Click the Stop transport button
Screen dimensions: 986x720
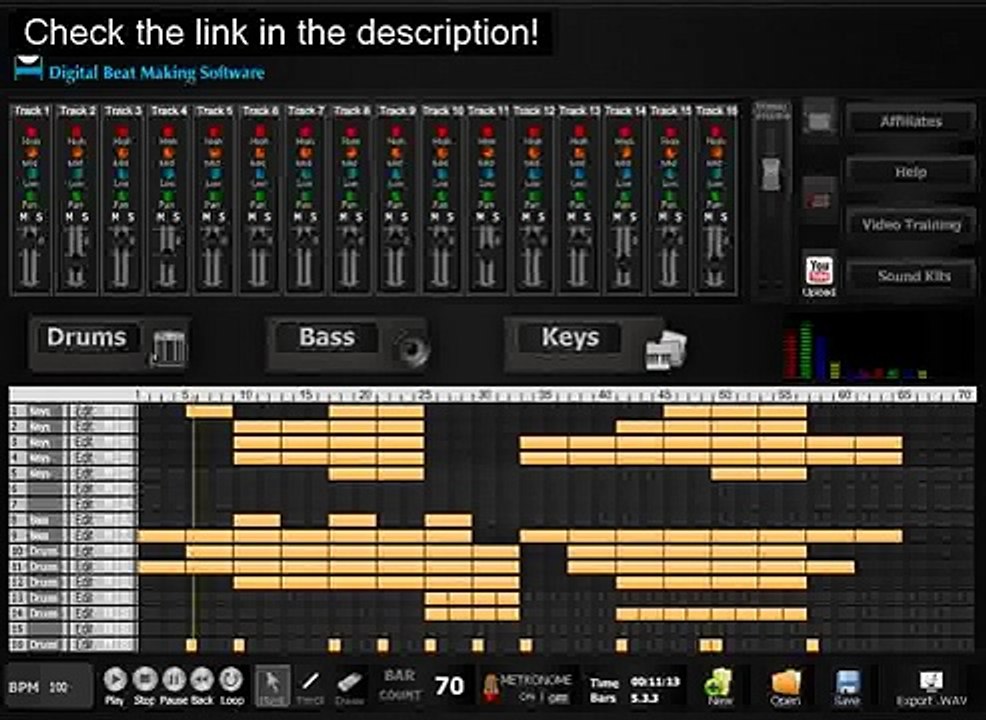point(145,680)
